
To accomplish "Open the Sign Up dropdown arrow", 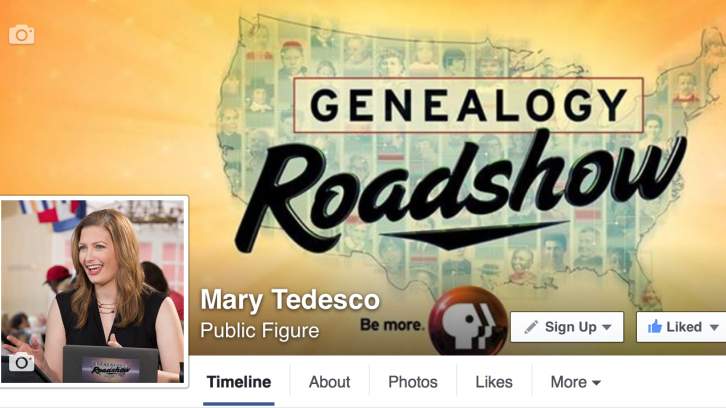I will point(606,327).
